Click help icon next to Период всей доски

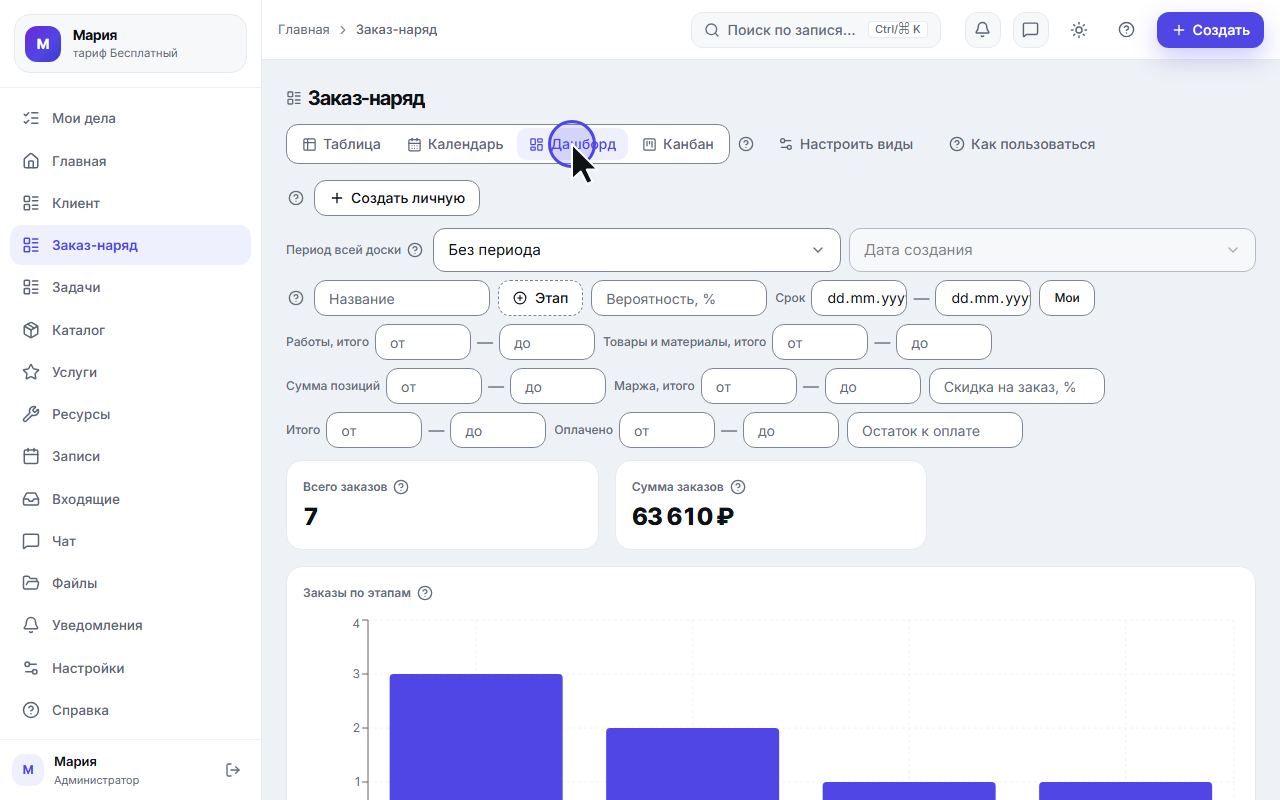point(415,250)
